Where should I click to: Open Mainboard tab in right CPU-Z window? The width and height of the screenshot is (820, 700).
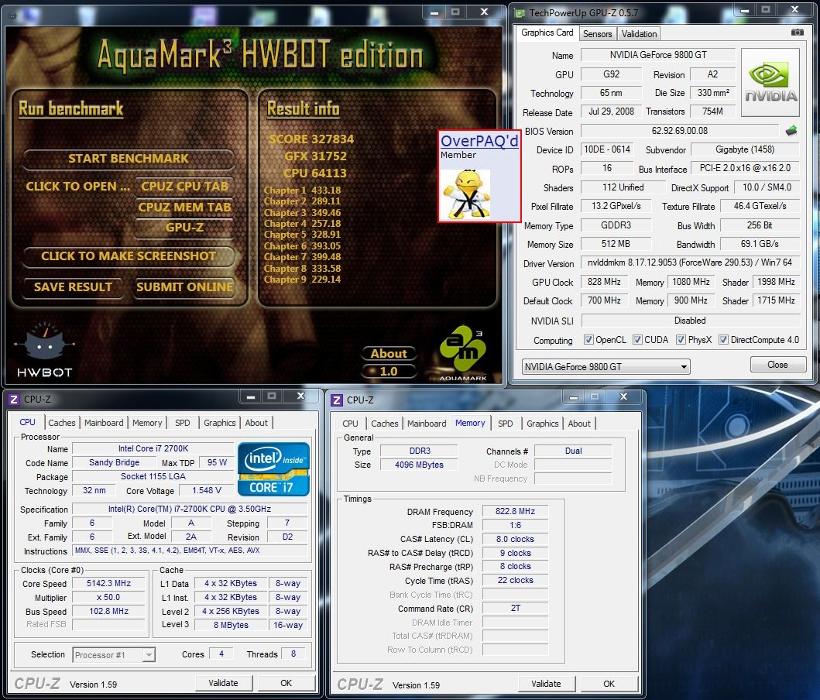point(427,424)
